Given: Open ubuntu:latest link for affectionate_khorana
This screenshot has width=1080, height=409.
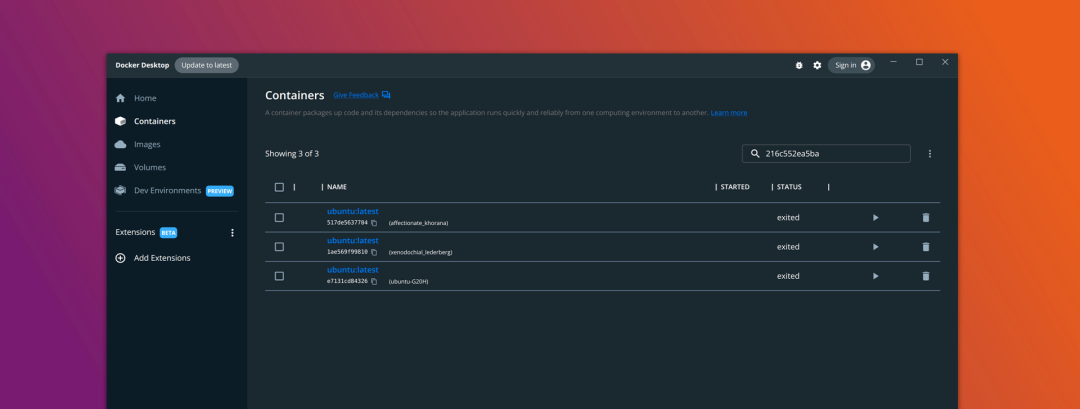Looking at the screenshot, I should (353, 211).
